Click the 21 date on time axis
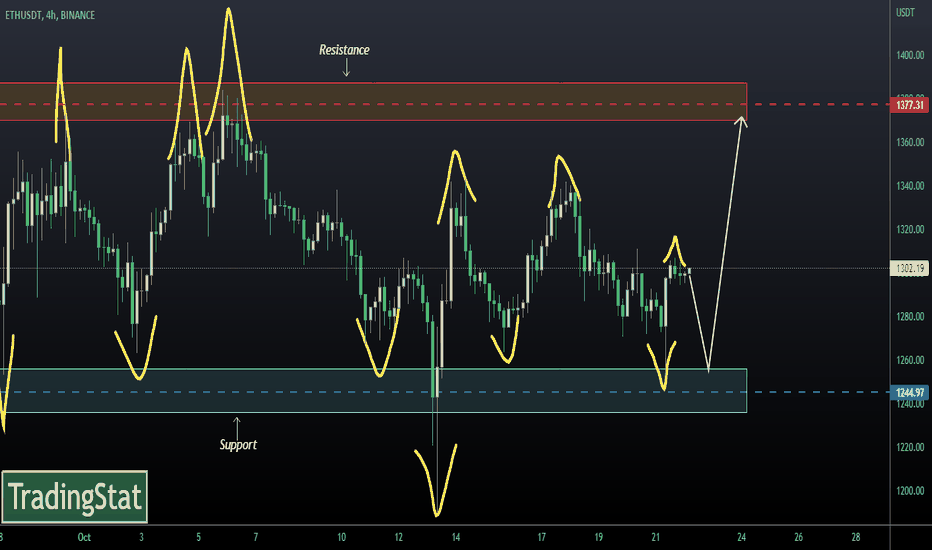This screenshot has width=932, height=550. 656,537
